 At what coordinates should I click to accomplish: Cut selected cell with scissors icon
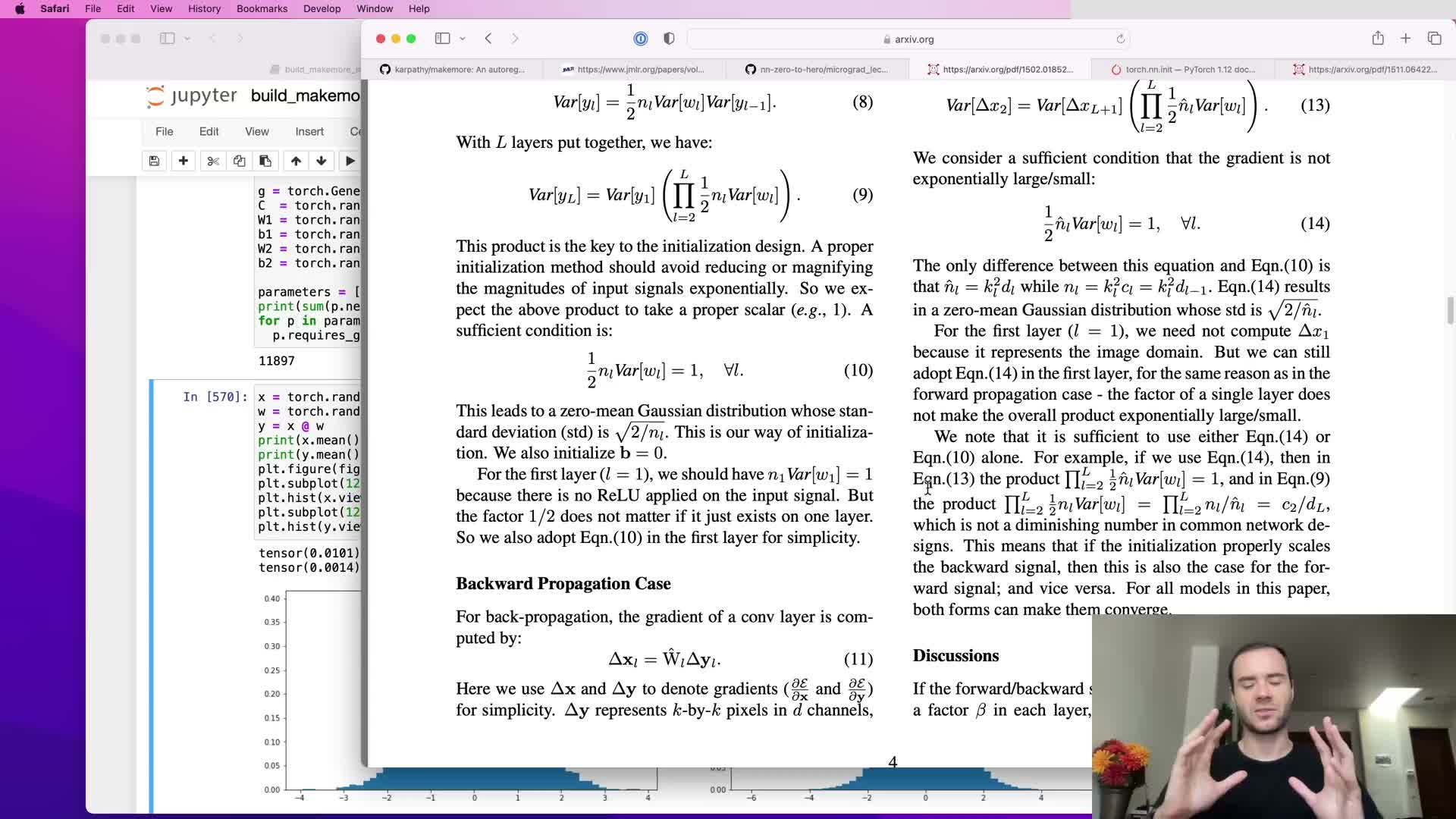pyautogui.click(x=213, y=161)
